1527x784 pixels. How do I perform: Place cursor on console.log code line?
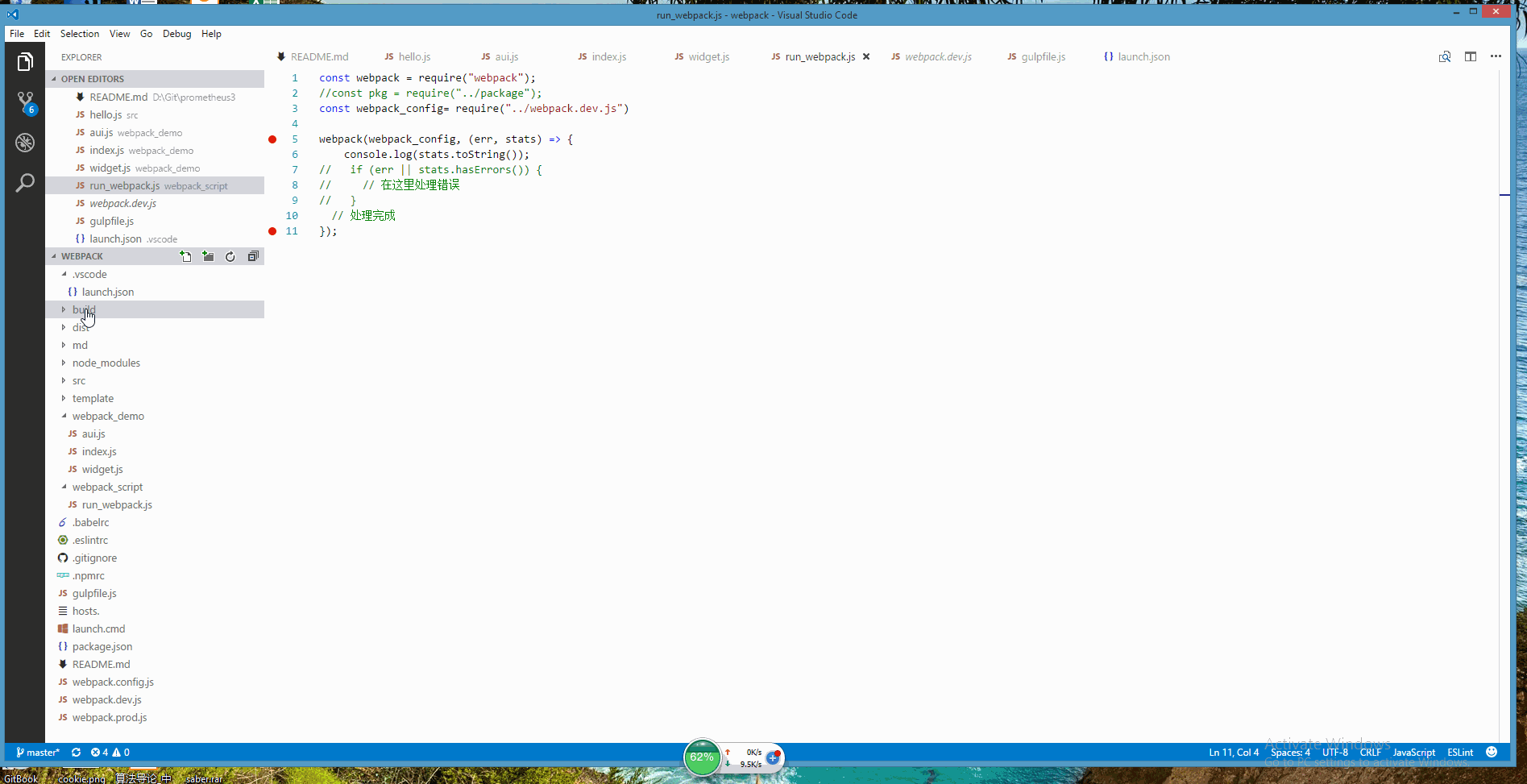(x=437, y=155)
